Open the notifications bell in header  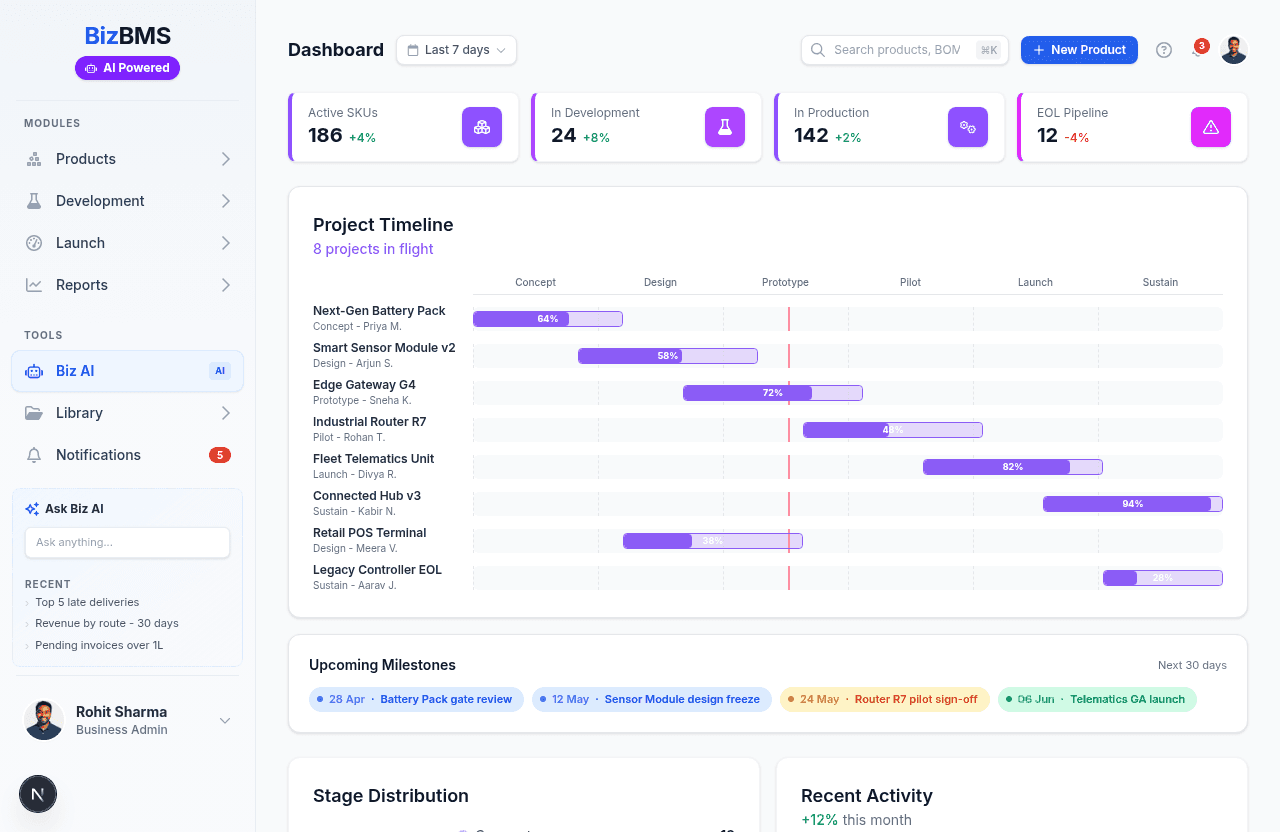[x=1197, y=50]
